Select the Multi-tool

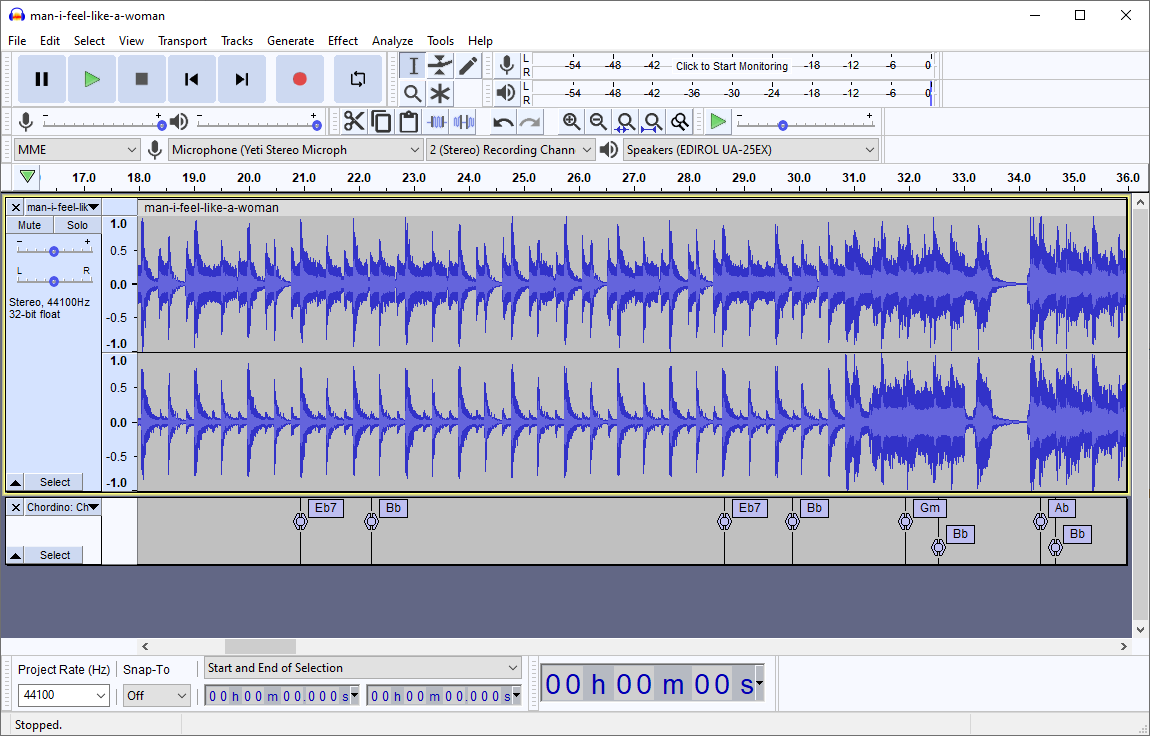tap(441, 93)
